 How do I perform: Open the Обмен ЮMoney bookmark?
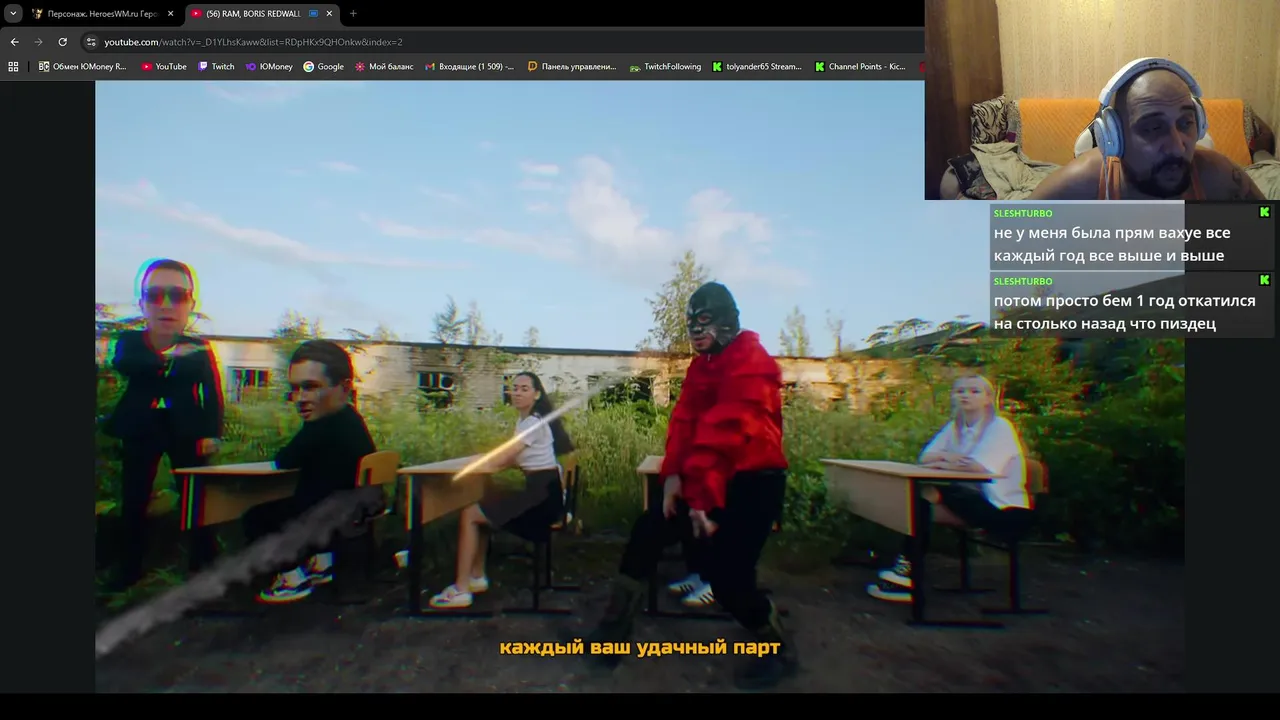pos(82,67)
